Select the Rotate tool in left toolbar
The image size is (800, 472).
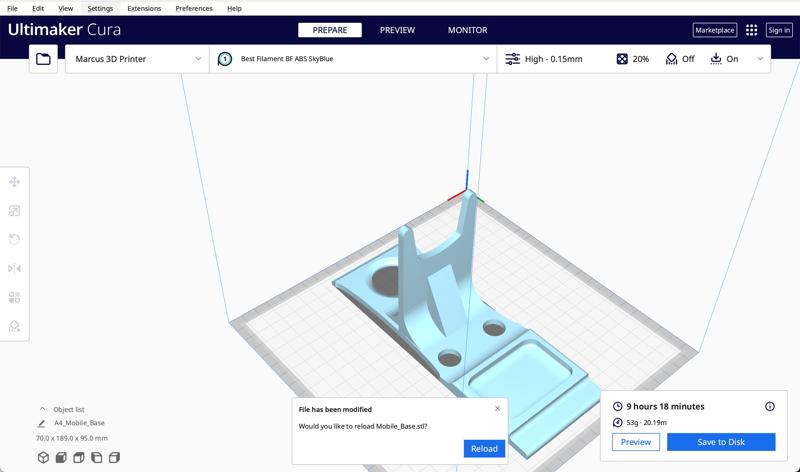click(x=14, y=239)
